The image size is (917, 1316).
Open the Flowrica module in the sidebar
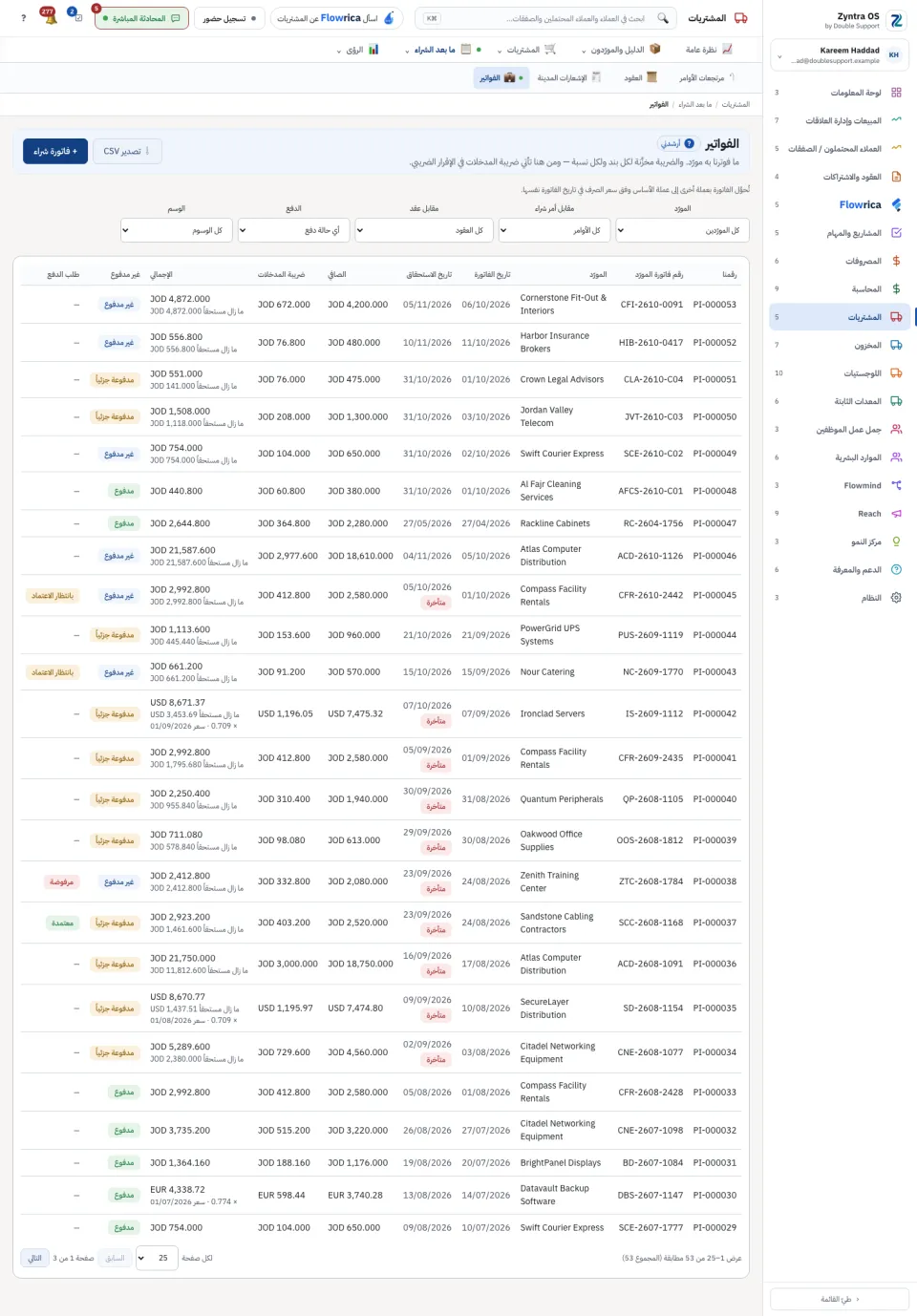pos(840,204)
